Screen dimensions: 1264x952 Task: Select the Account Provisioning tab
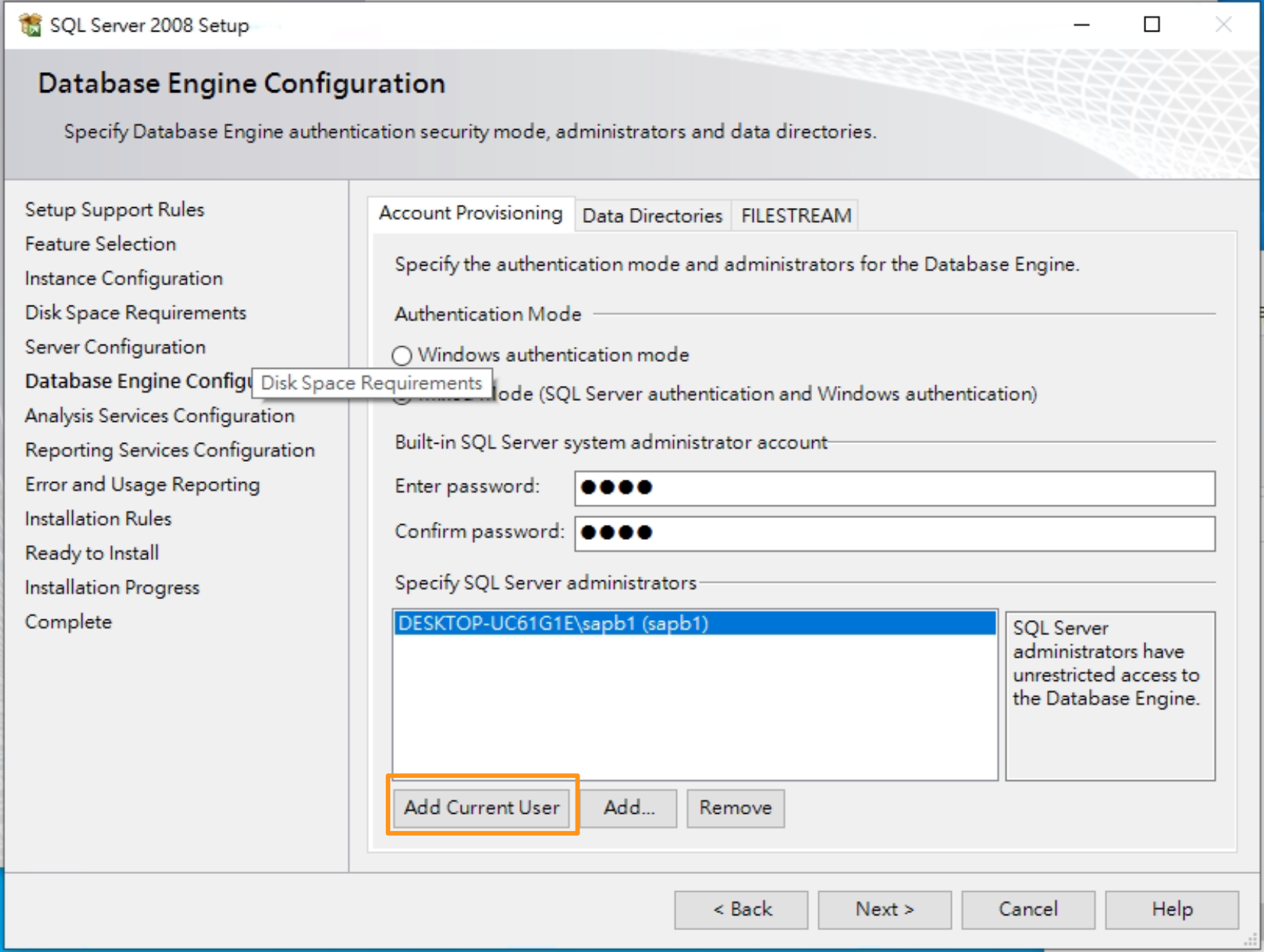point(471,213)
